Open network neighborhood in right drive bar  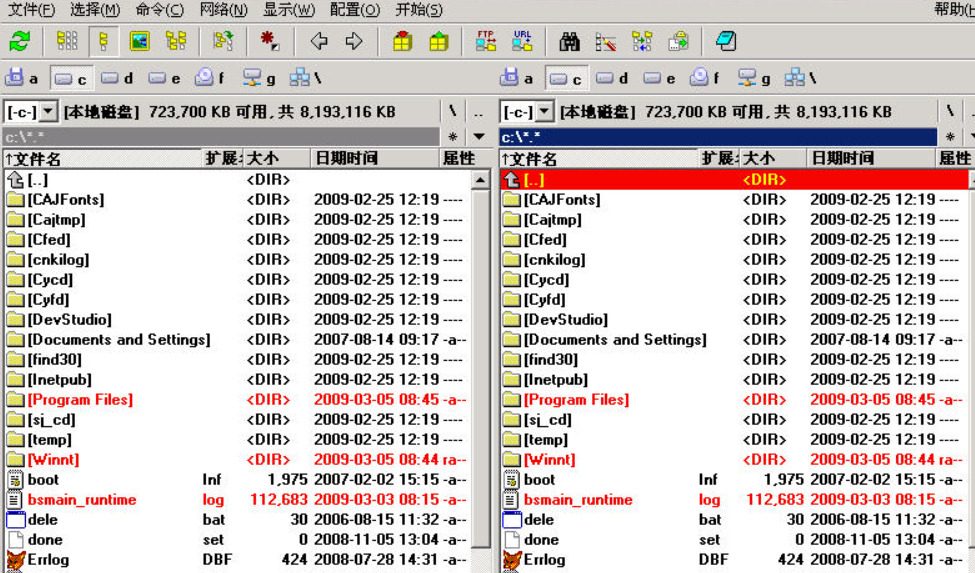tap(801, 78)
